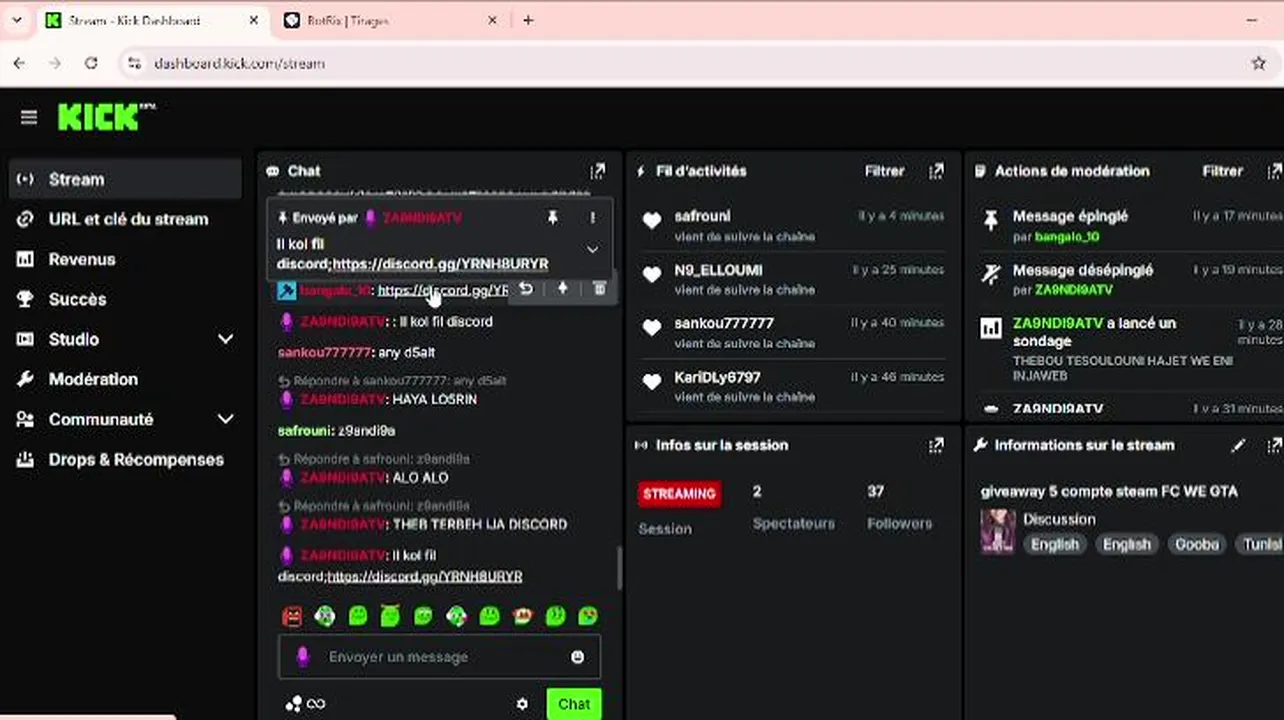
Task: Click username sankou777777 in chat
Action: click(x=324, y=352)
